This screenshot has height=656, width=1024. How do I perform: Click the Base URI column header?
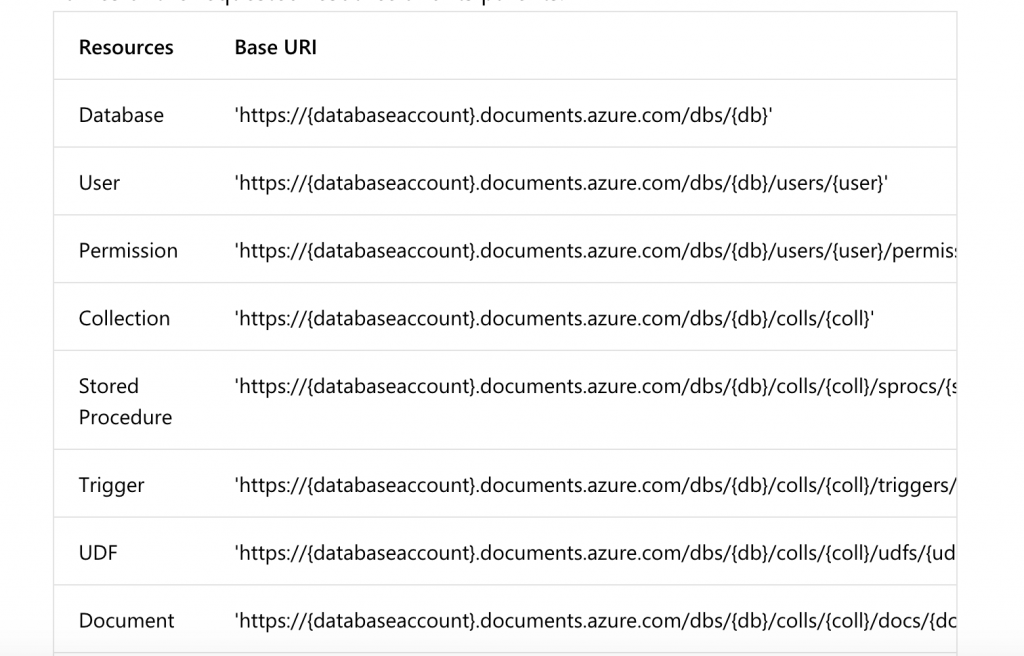[x=276, y=47]
